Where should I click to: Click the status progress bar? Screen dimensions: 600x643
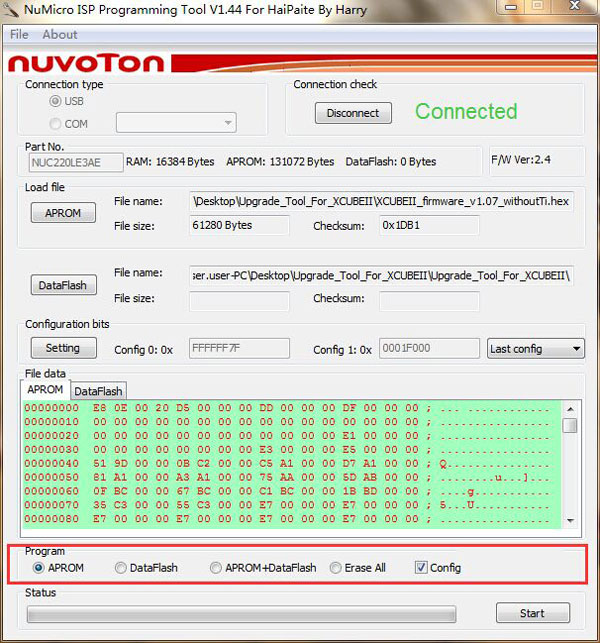241,614
